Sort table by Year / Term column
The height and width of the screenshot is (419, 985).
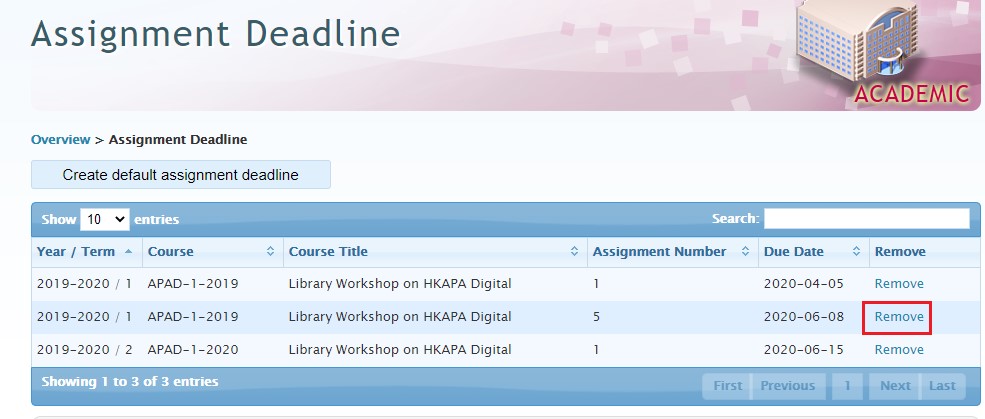[x=87, y=251]
